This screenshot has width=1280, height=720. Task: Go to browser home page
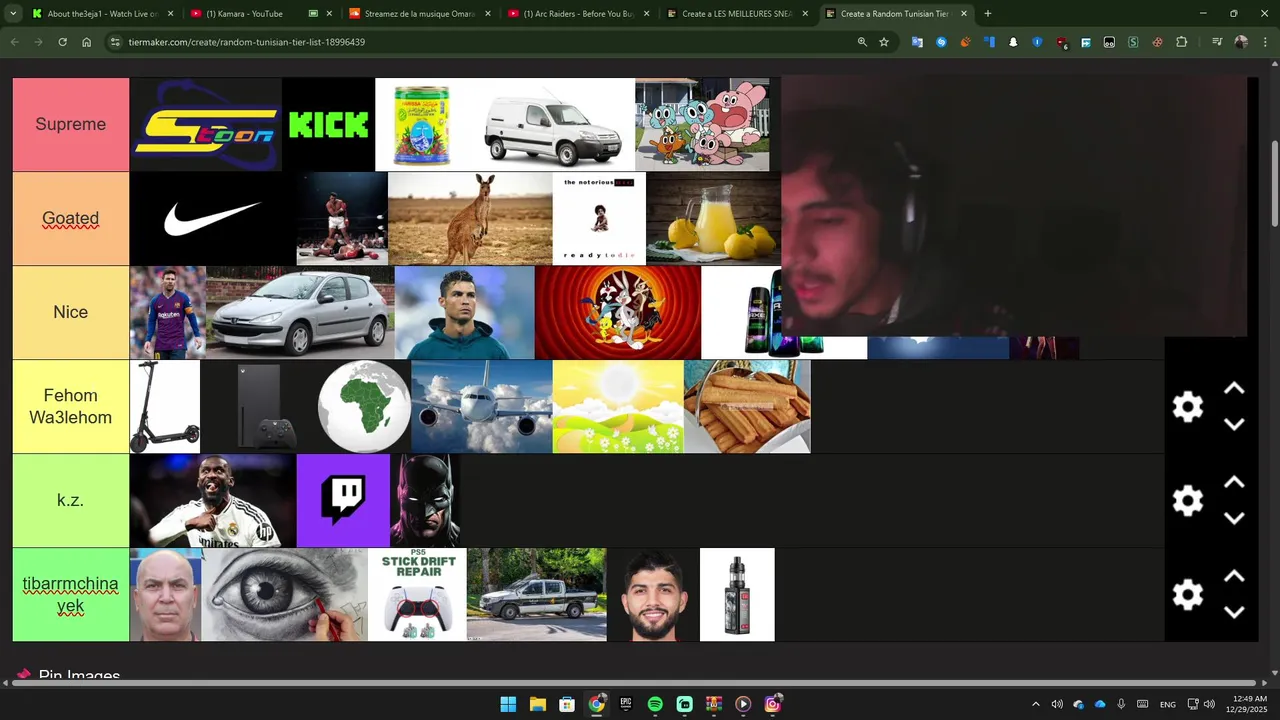tap(86, 42)
